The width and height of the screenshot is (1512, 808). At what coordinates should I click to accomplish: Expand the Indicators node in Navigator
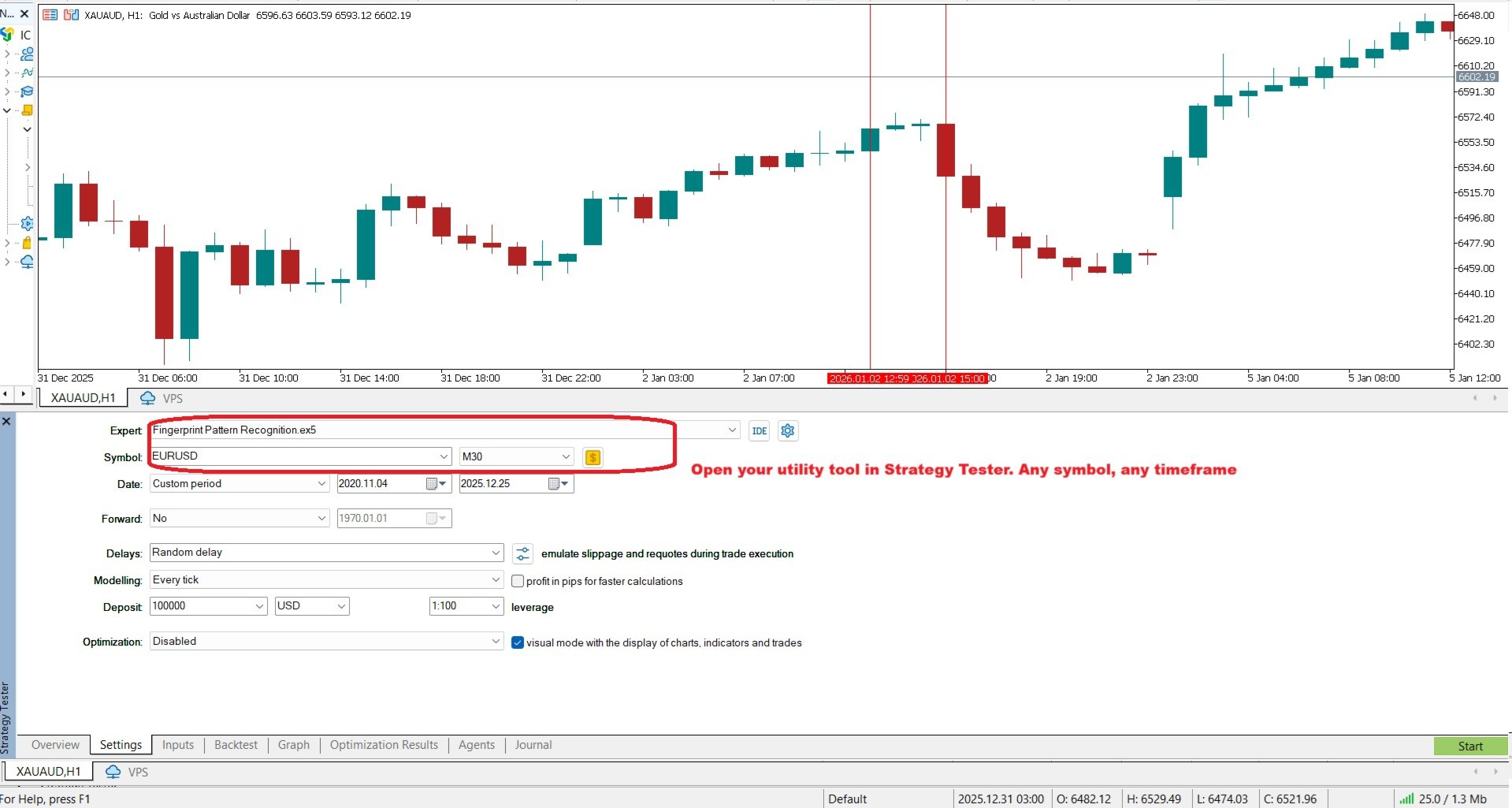tap(7, 73)
